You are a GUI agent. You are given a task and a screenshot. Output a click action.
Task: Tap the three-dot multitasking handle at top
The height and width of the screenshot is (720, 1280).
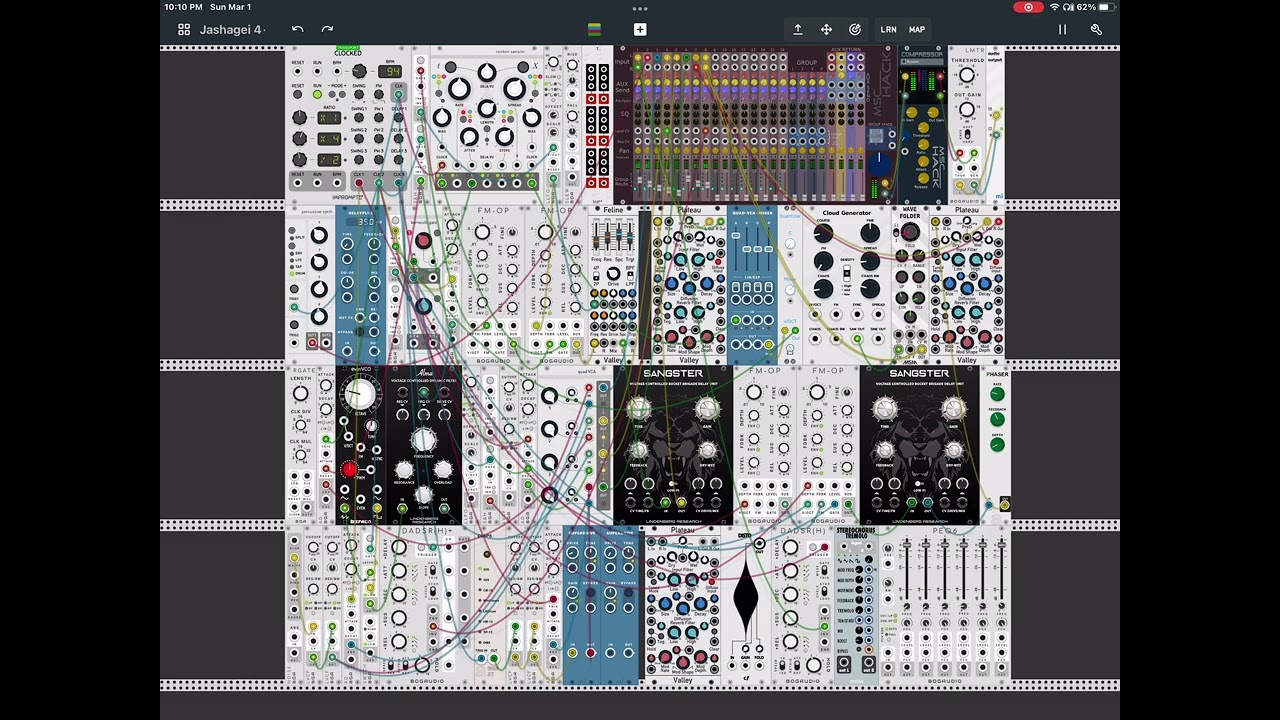point(640,8)
